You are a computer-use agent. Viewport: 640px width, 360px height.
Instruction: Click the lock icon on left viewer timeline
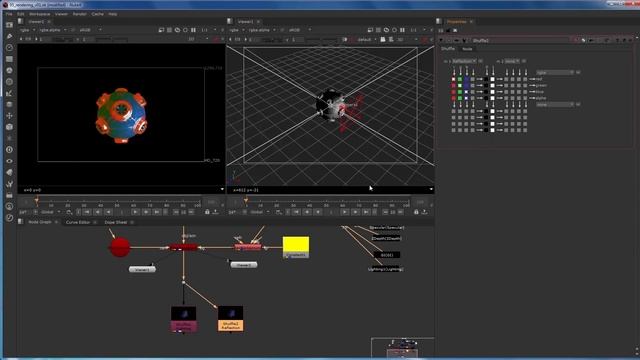(x=207, y=212)
